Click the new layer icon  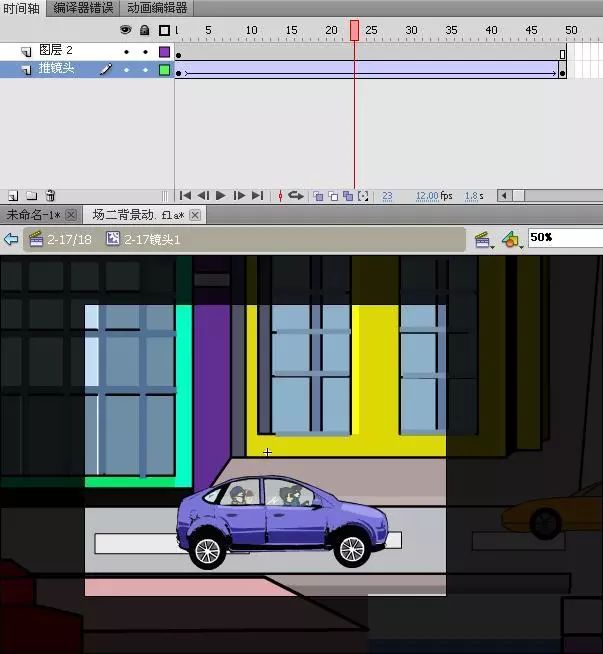pyautogui.click(x=13, y=196)
